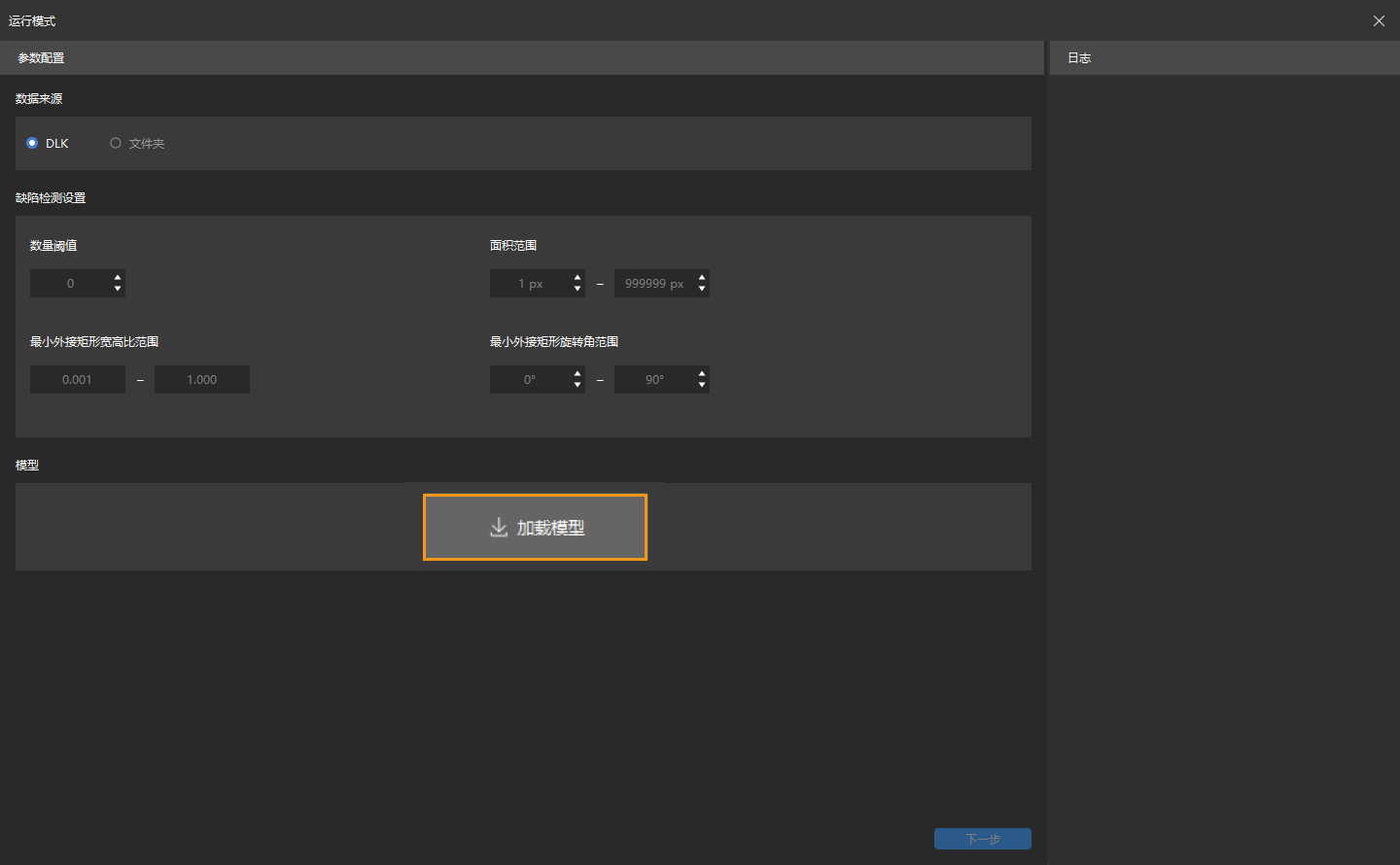This screenshot has height=865, width=1400.
Task: Open the 日志 log tab
Action: (1079, 58)
